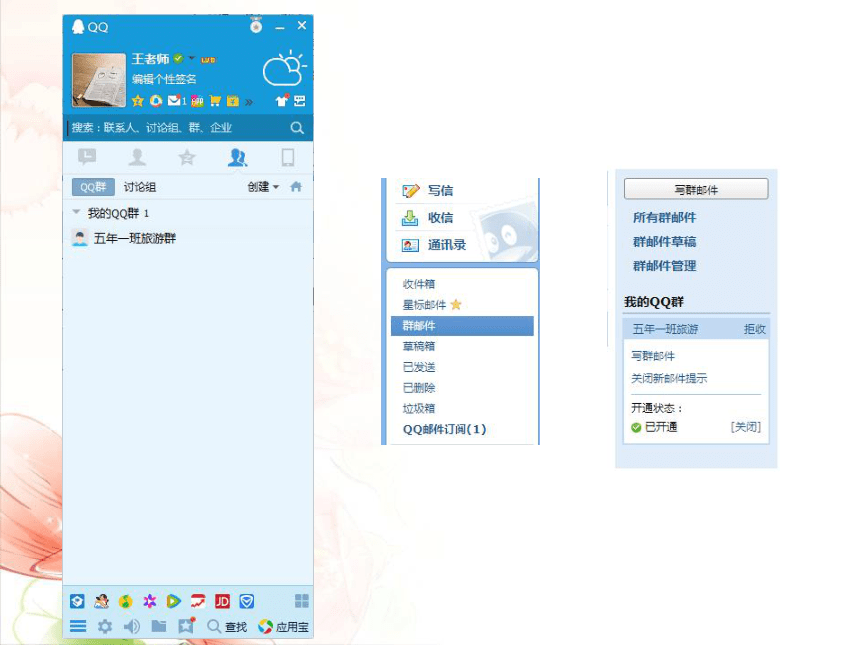Click the speaker message manager icon
Image resolution: width=860 pixels, height=645 pixels.
point(132,626)
